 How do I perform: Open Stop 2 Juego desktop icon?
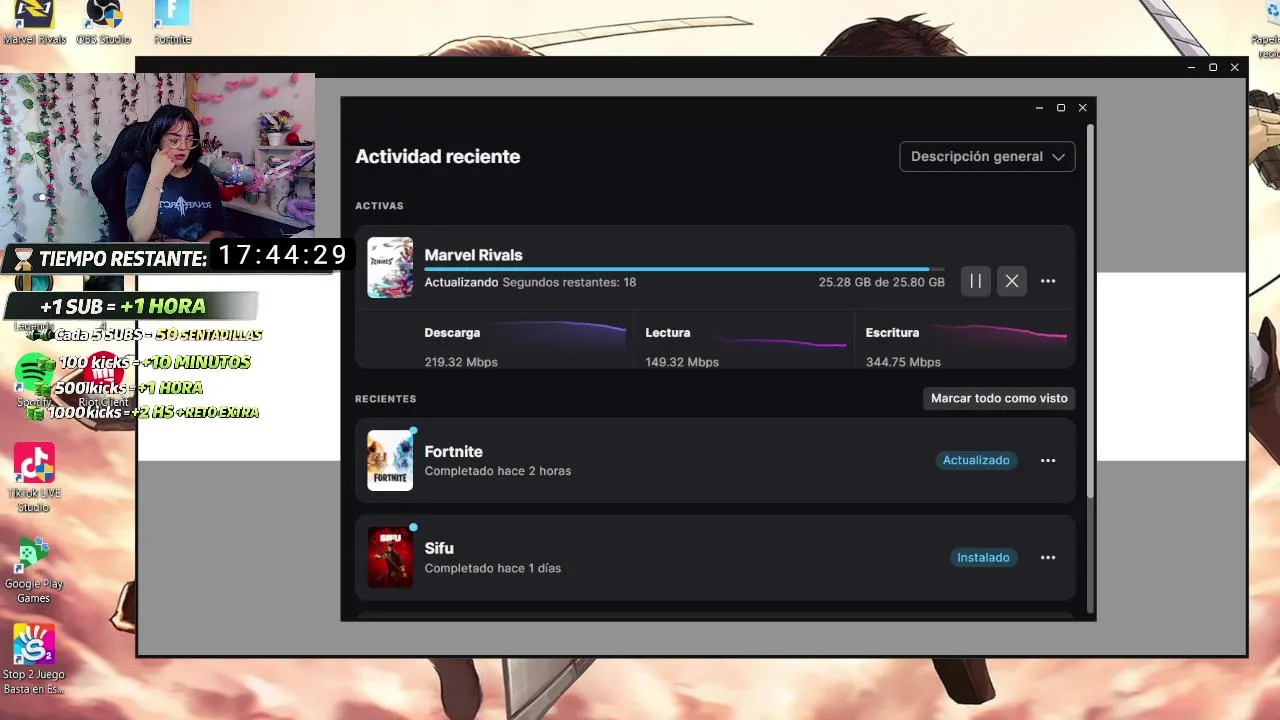(x=33, y=659)
